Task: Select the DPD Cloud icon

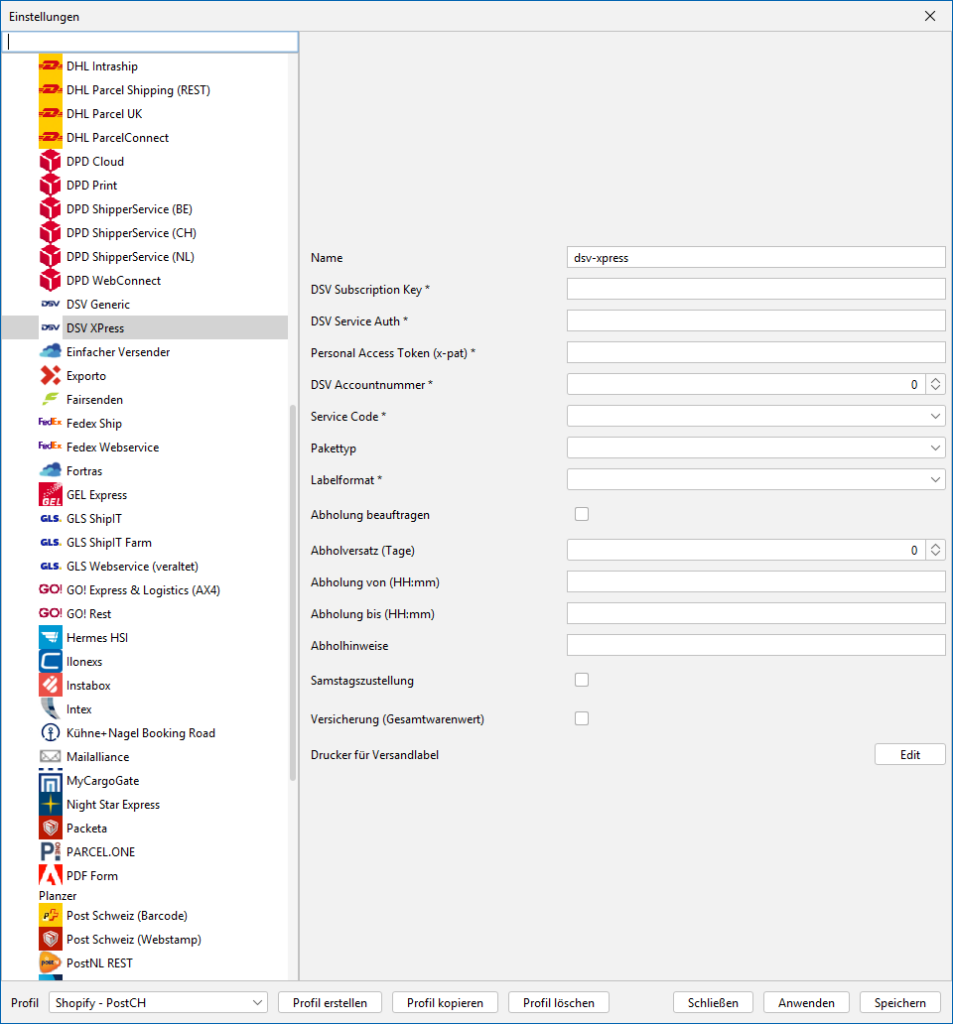Action: tap(50, 161)
